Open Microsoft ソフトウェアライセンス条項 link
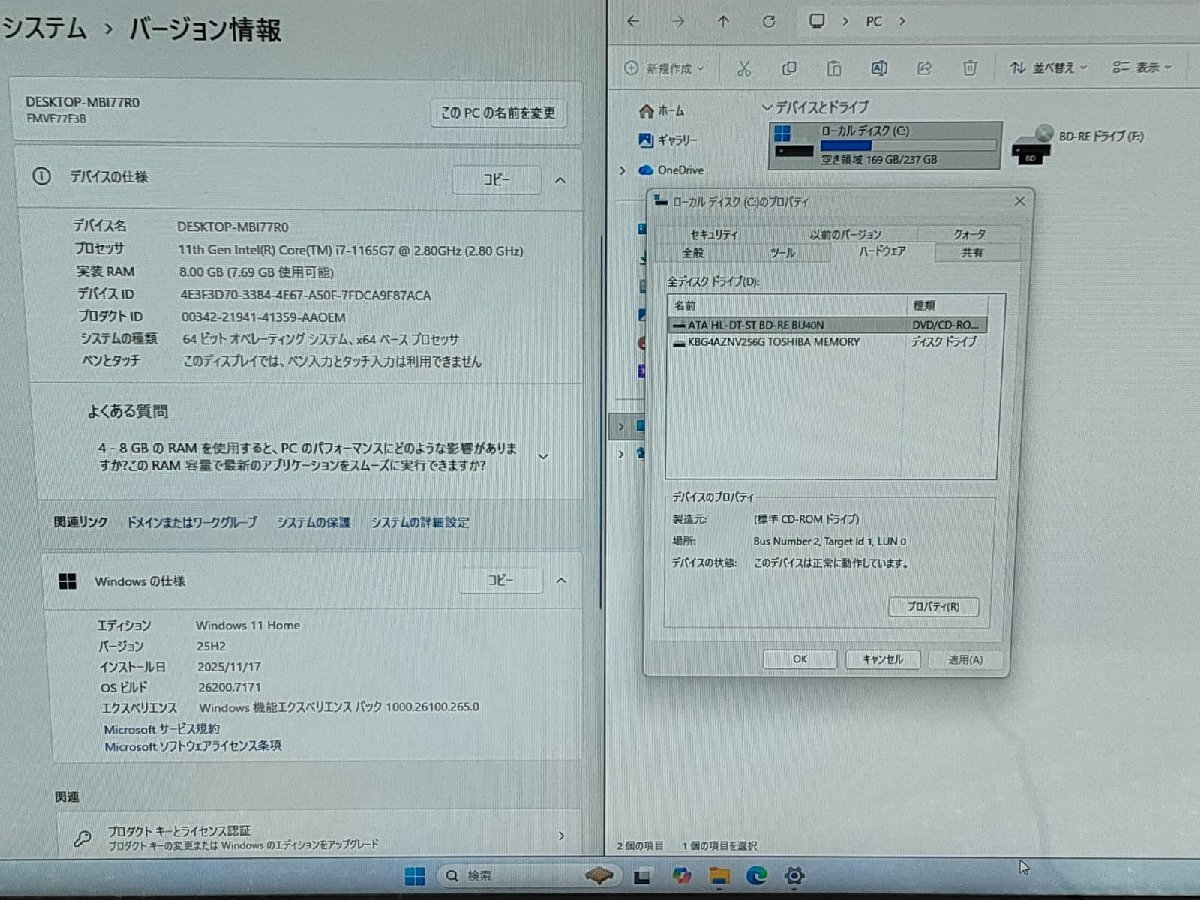This screenshot has height=900, width=1200. pyautogui.click(x=193, y=746)
